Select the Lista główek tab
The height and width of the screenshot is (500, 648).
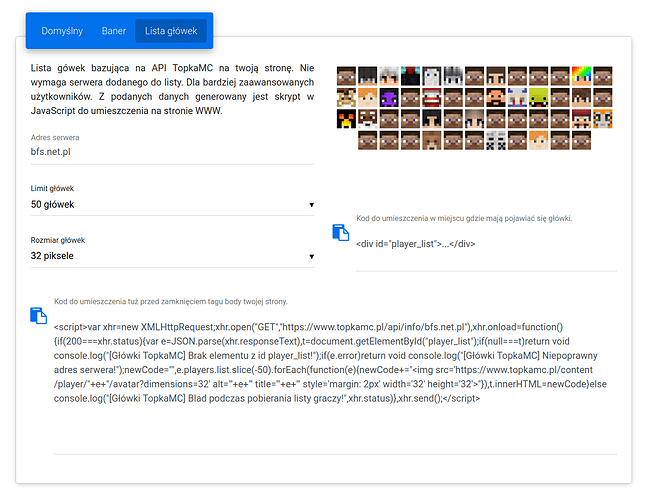(x=171, y=31)
